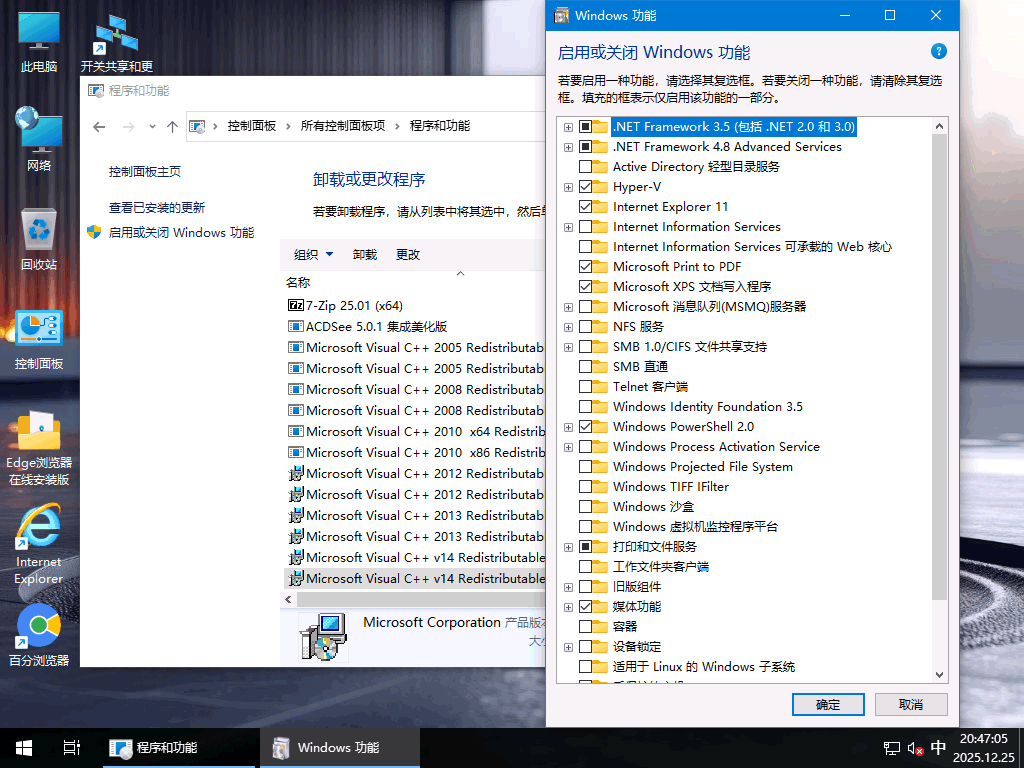Screen dimensions: 1024x768
Task: Open 启用或关闭 Windows 功能 link
Action: point(182,232)
